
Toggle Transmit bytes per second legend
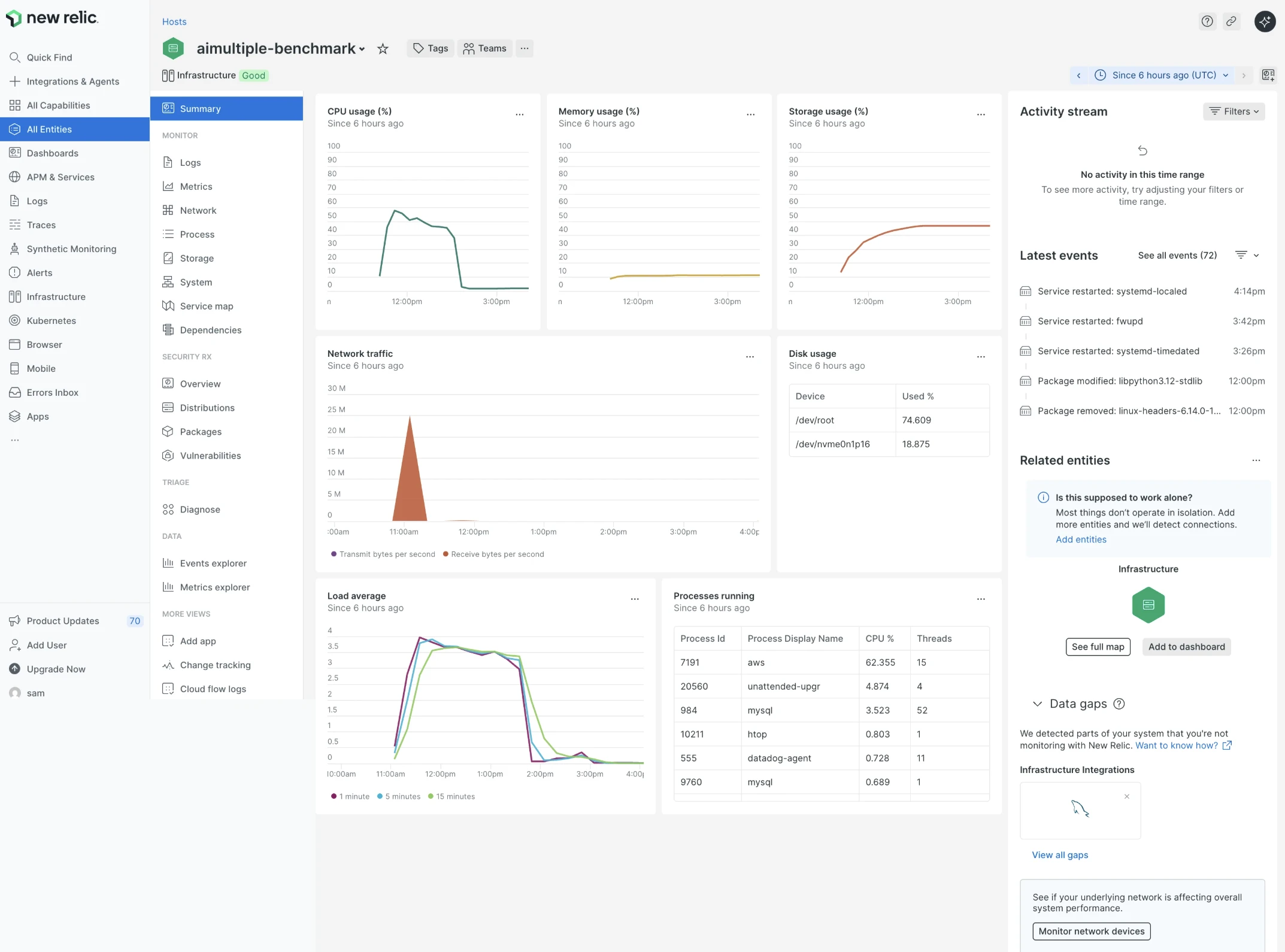(383, 554)
